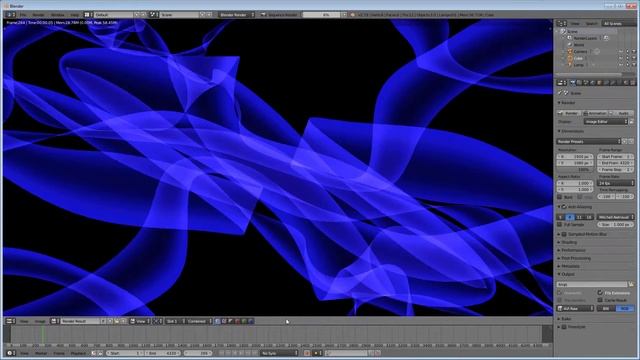Click the Cube object icon in the outliner
Screen dimensions: 640x360
(x=570, y=58)
